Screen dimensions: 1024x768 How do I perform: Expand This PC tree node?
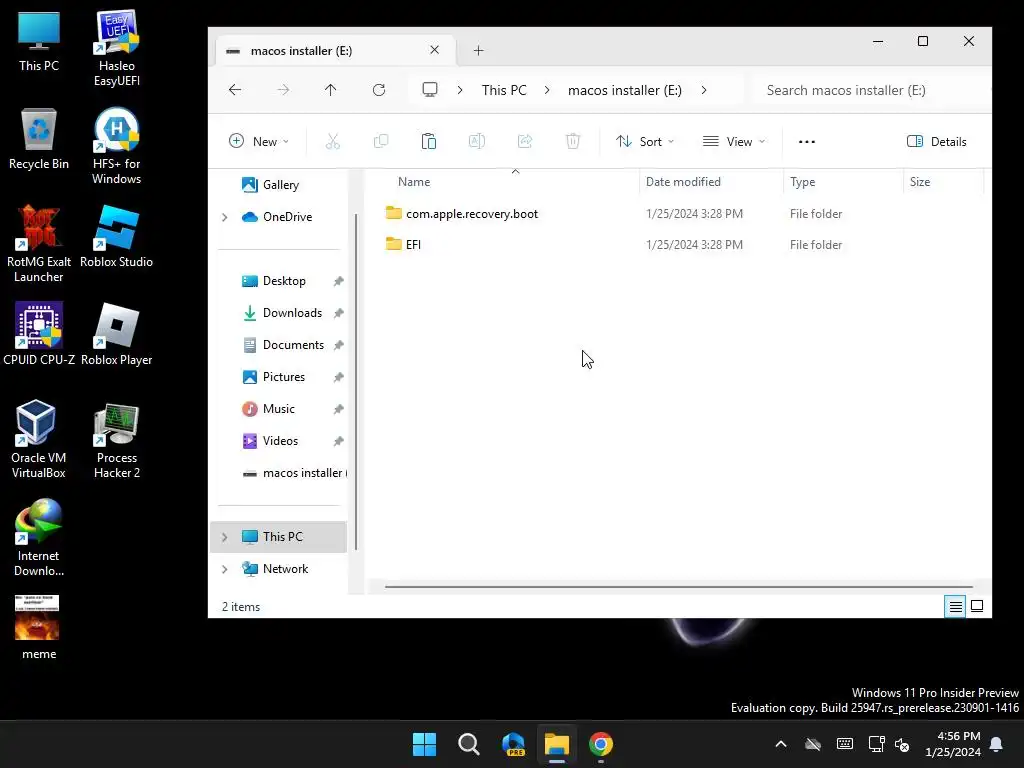(225, 537)
